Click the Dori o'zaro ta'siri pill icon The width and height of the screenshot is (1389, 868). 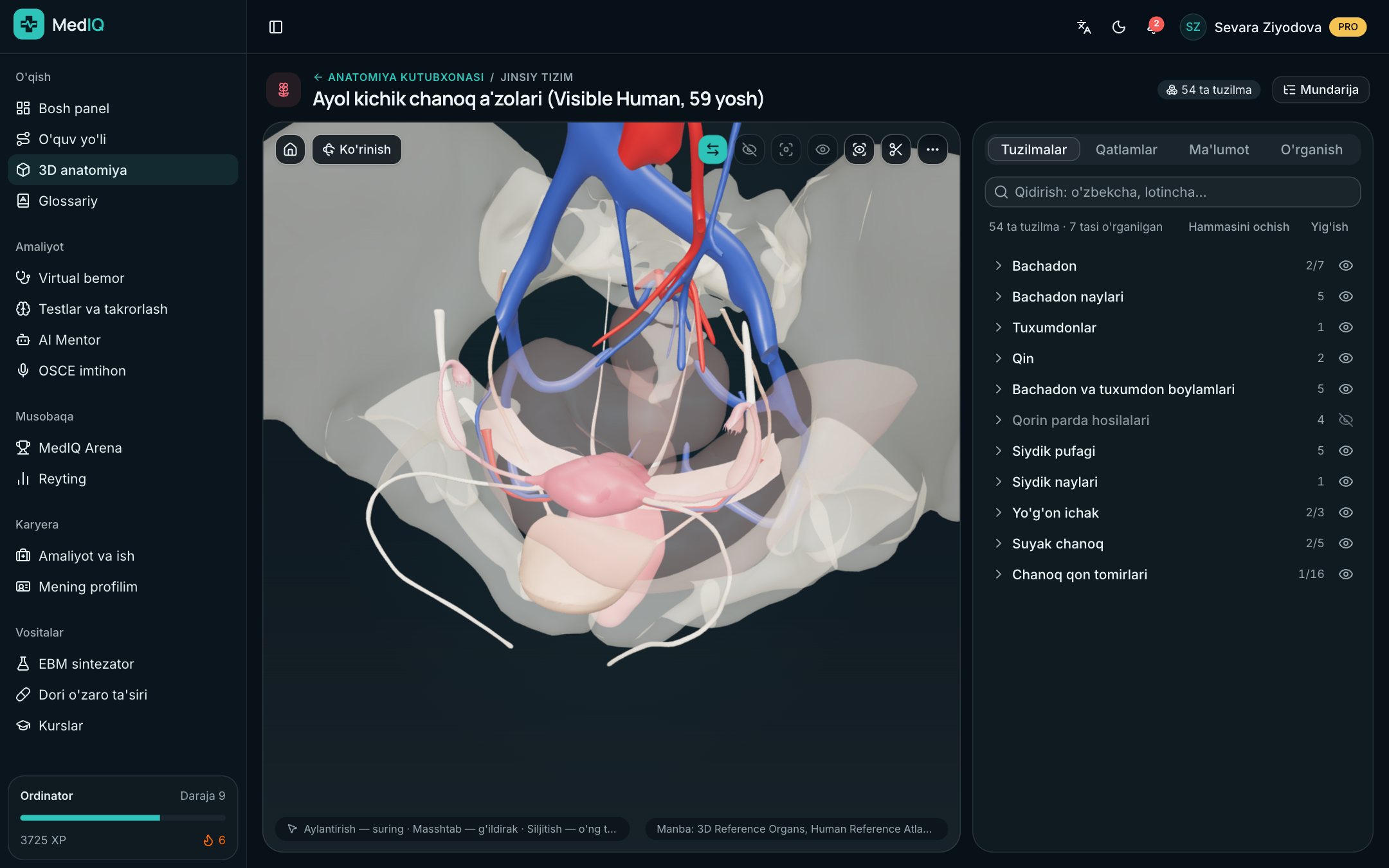pos(23,694)
